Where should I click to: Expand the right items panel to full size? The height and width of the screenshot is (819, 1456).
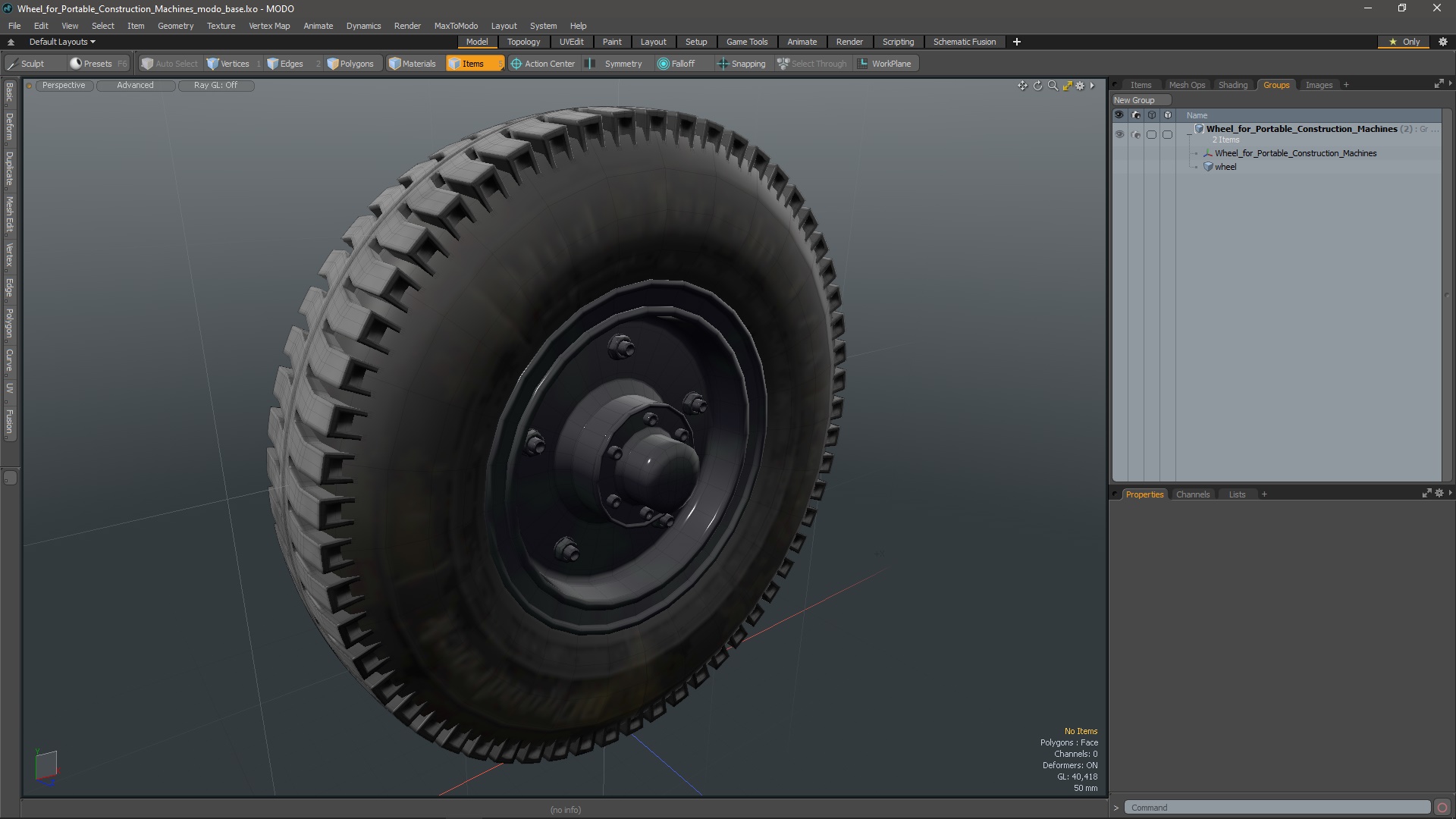[1439, 84]
